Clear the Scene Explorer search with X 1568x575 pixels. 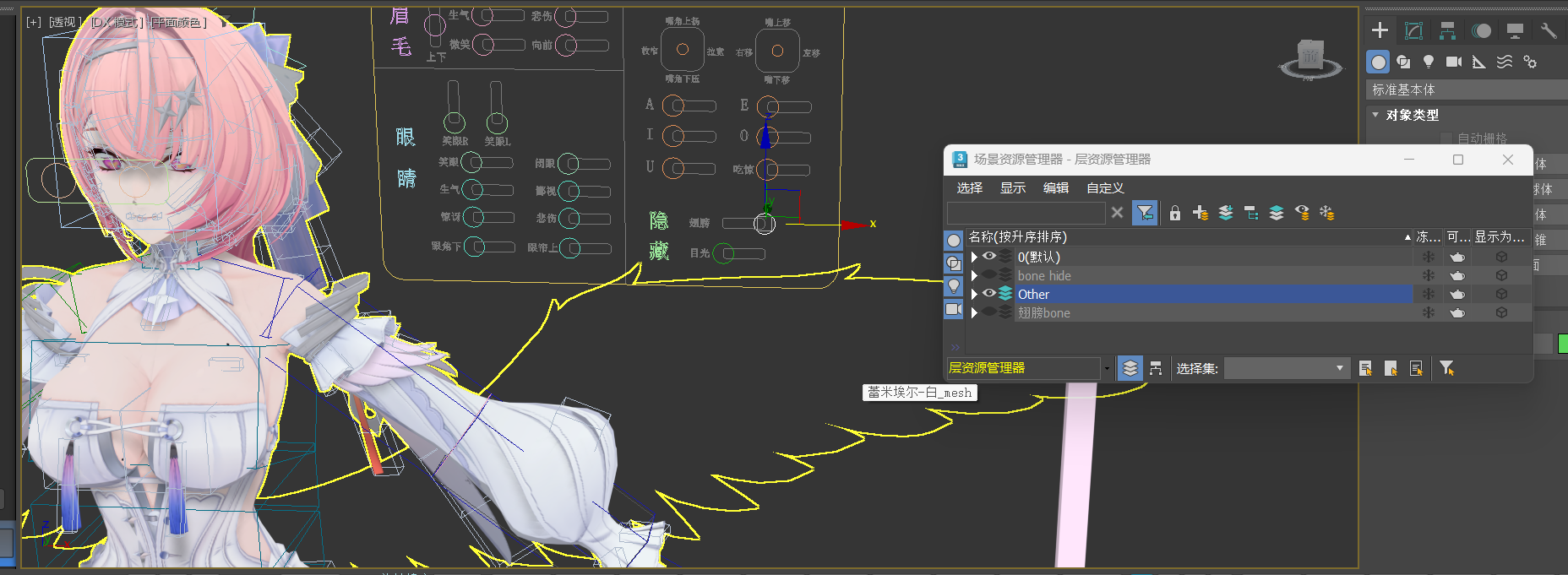pyautogui.click(x=1117, y=213)
